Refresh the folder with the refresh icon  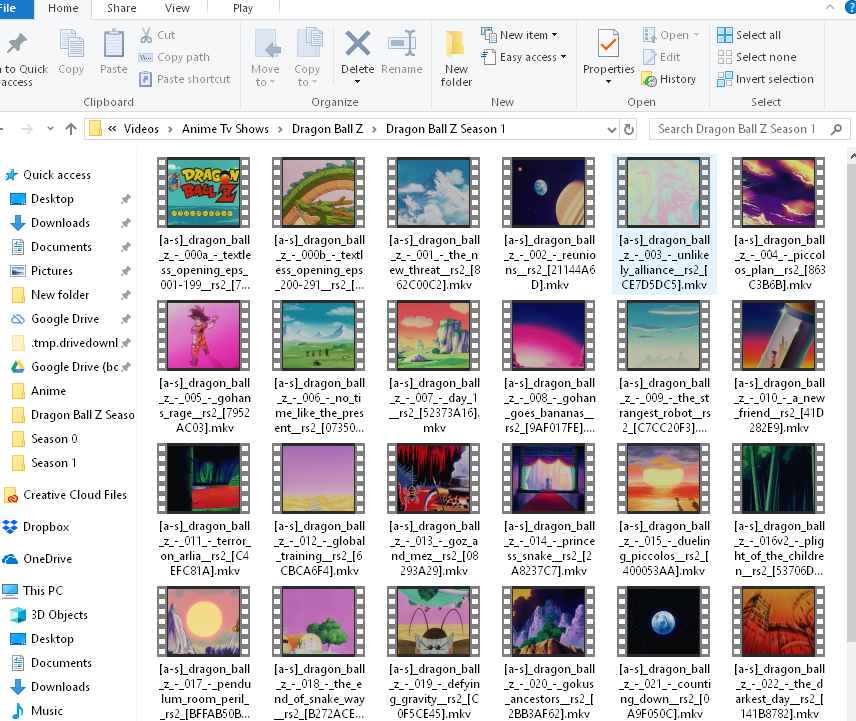tap(629, 128)
